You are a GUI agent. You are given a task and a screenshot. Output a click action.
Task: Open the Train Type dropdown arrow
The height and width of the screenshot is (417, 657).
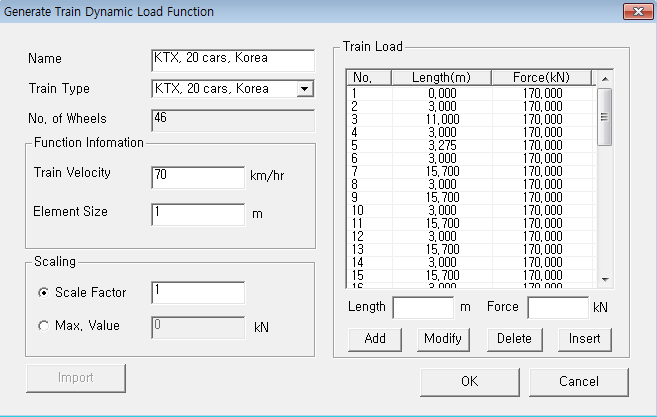[x=305, y=89]
